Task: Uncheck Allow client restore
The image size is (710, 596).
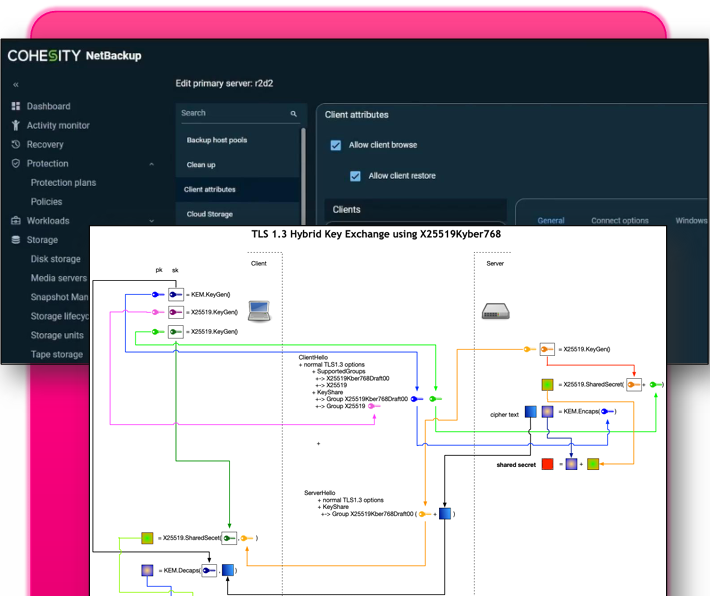Action: pyautogui.click(x=355, y=176)
